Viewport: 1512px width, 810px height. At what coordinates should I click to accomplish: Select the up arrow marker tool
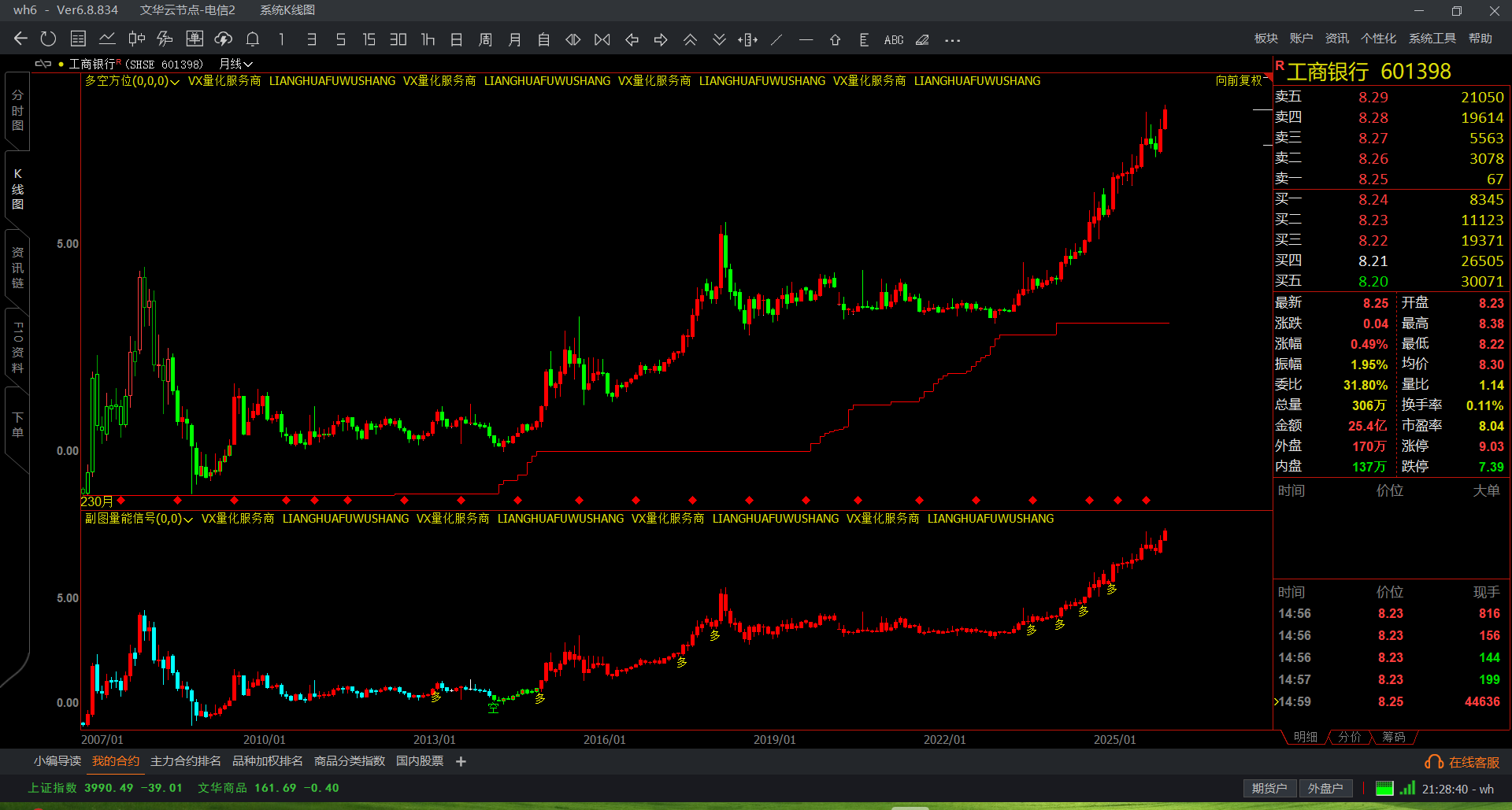point(835,39)
